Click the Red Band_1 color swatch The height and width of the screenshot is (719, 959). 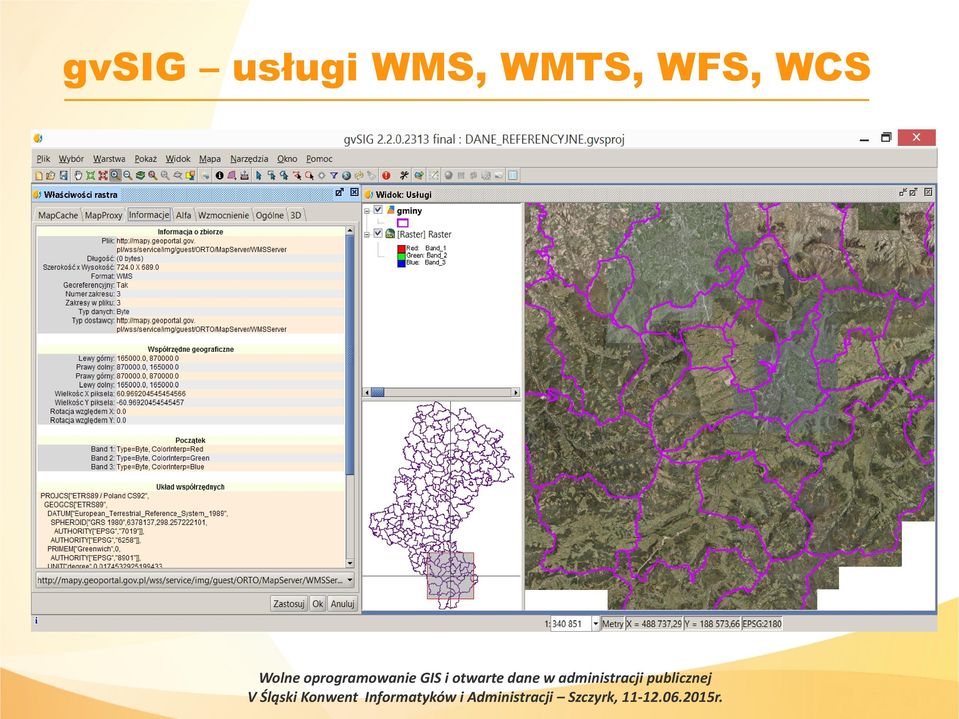tap(401, 248)
